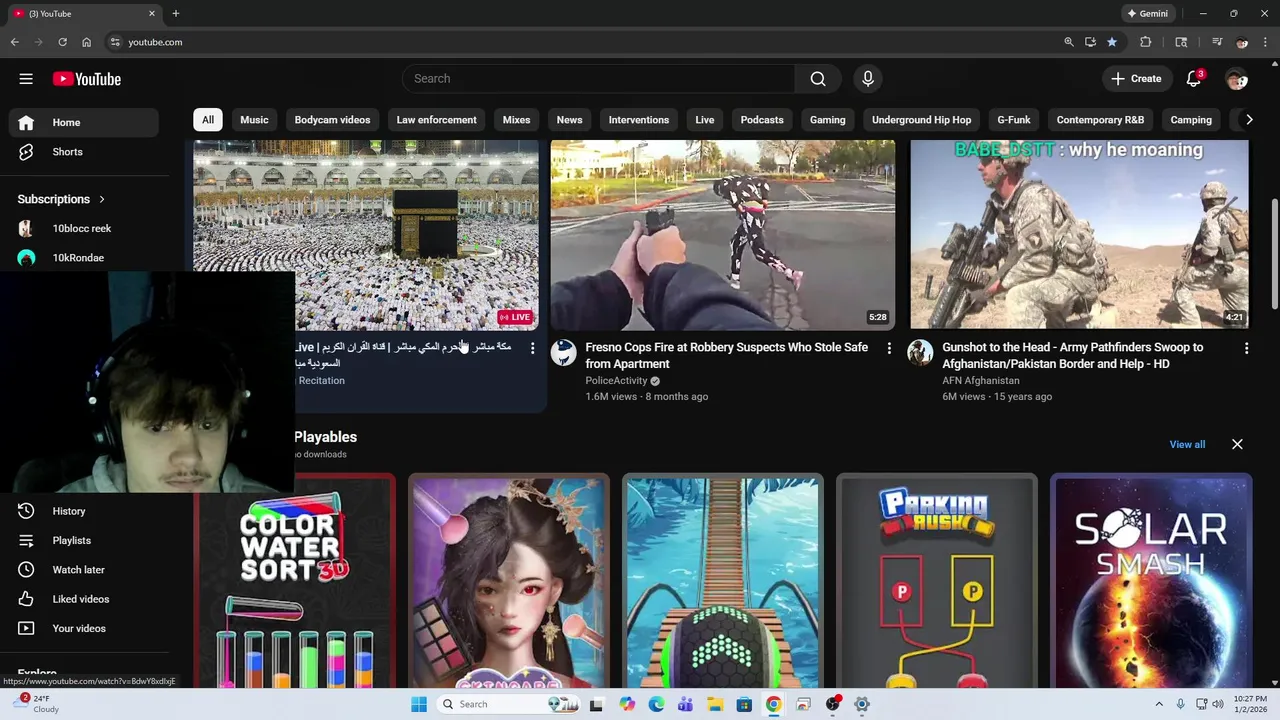Viewport: 1280px width, 720px height.
Task: Open the Chrome extensions puzzle icon
Action: click(1146, 42)
